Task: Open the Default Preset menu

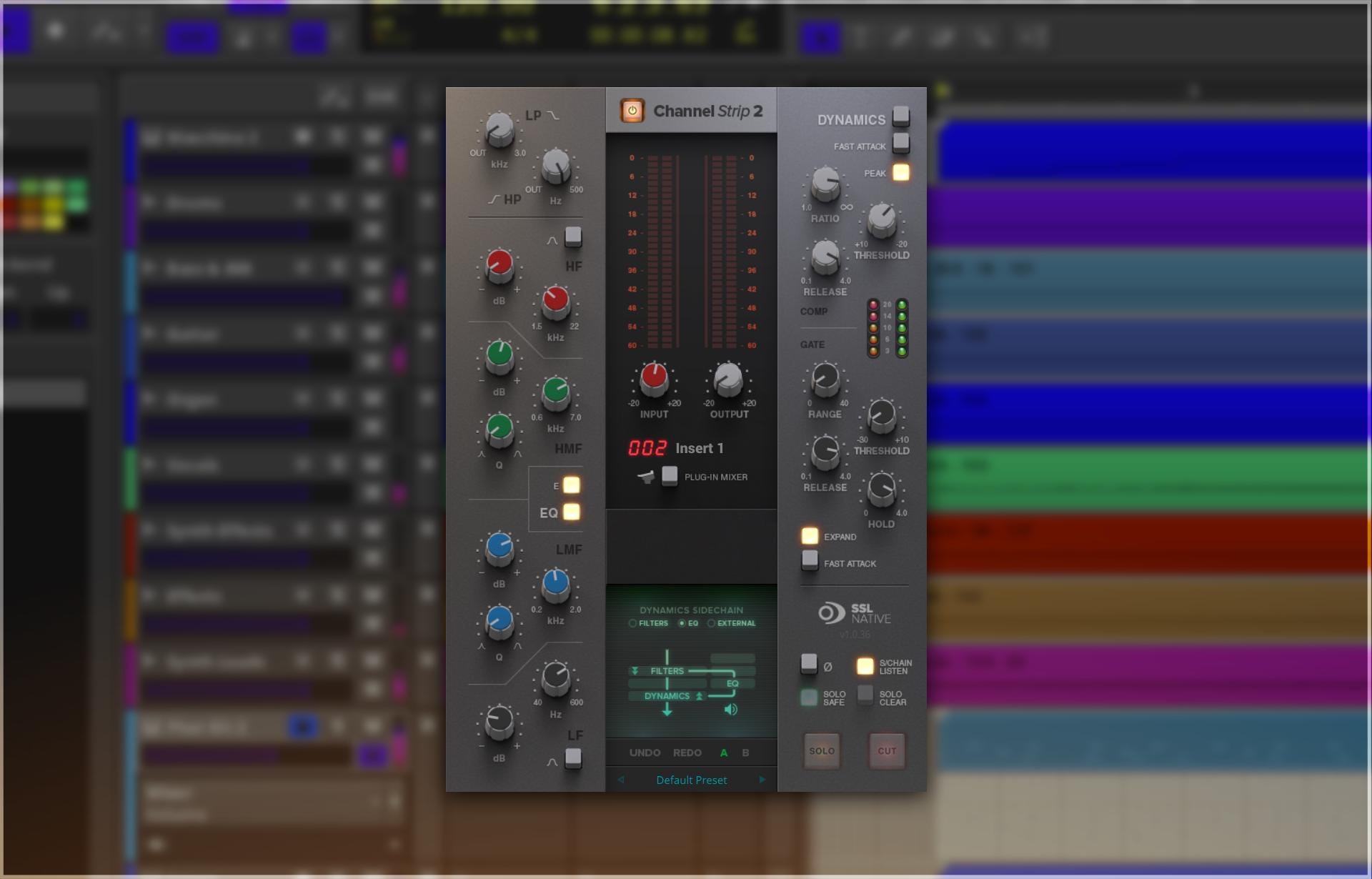Action: [x=691, y=780]
